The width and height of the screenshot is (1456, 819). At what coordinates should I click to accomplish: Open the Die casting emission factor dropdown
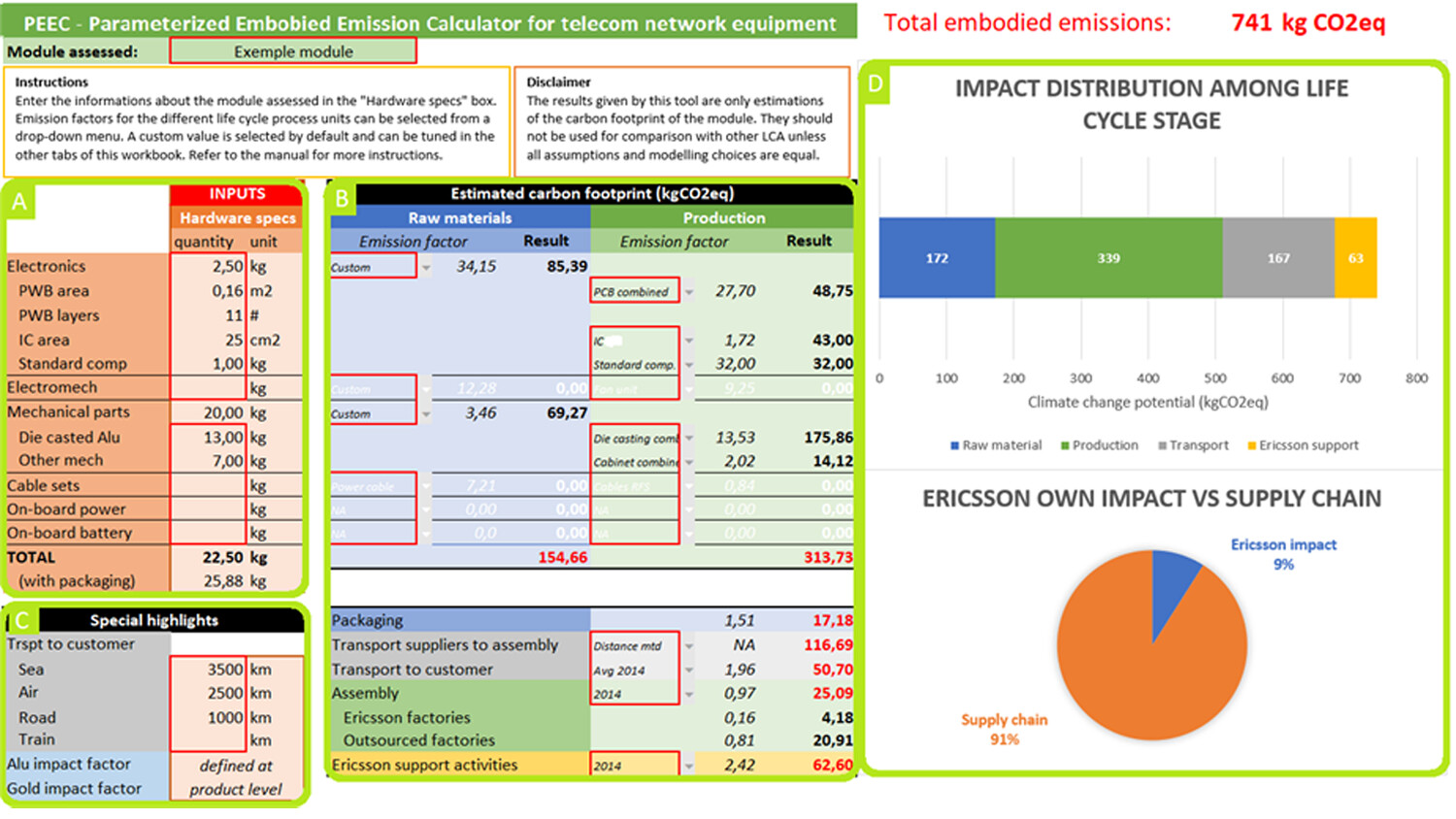point(689,439)
